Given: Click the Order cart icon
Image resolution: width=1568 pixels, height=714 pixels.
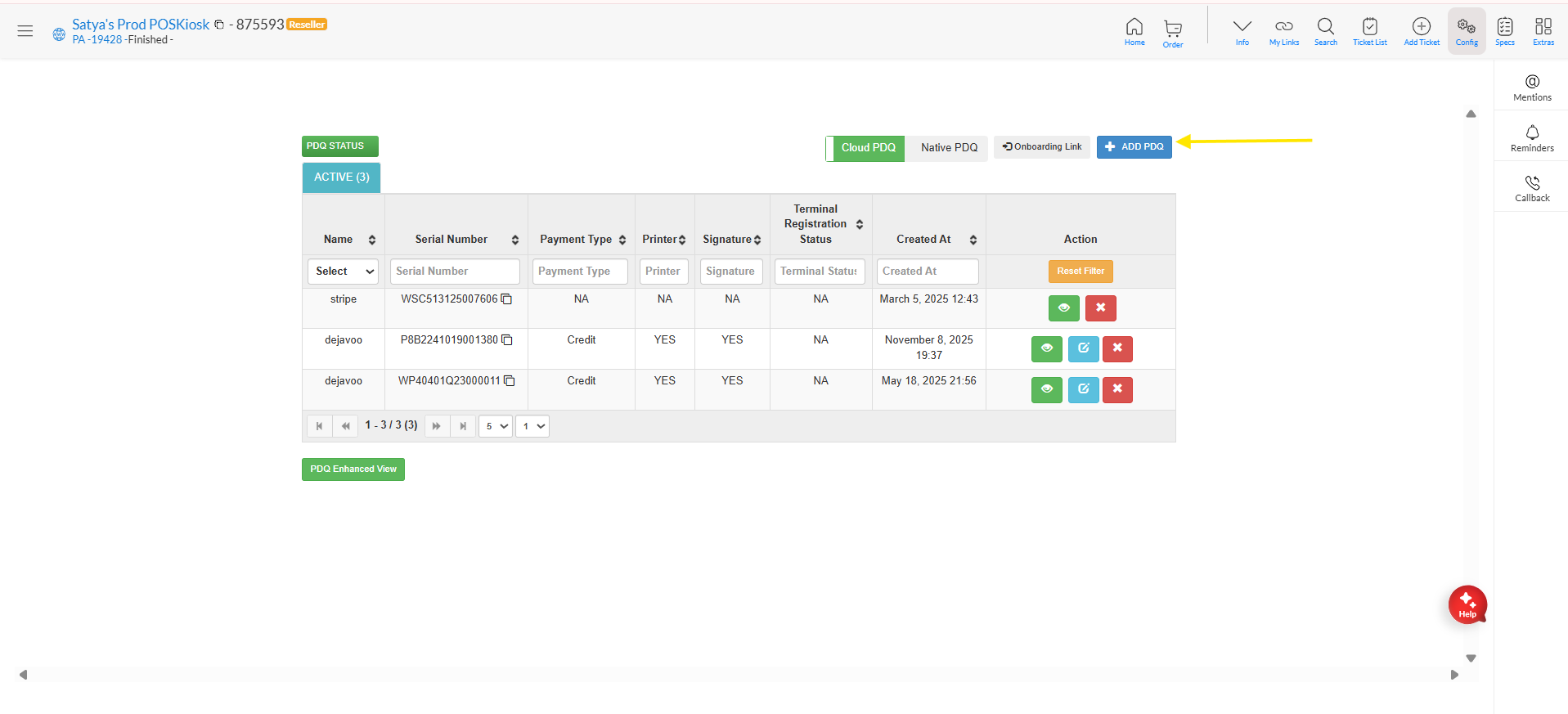Looking at the screenshot, I should [1172, 33].
